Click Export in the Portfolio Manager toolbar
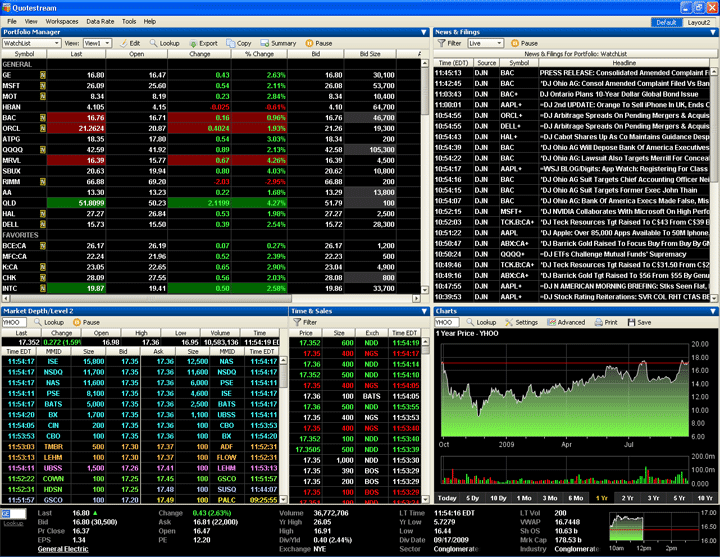Viewport: 720px width, 557px height. (x=203, y=44)
